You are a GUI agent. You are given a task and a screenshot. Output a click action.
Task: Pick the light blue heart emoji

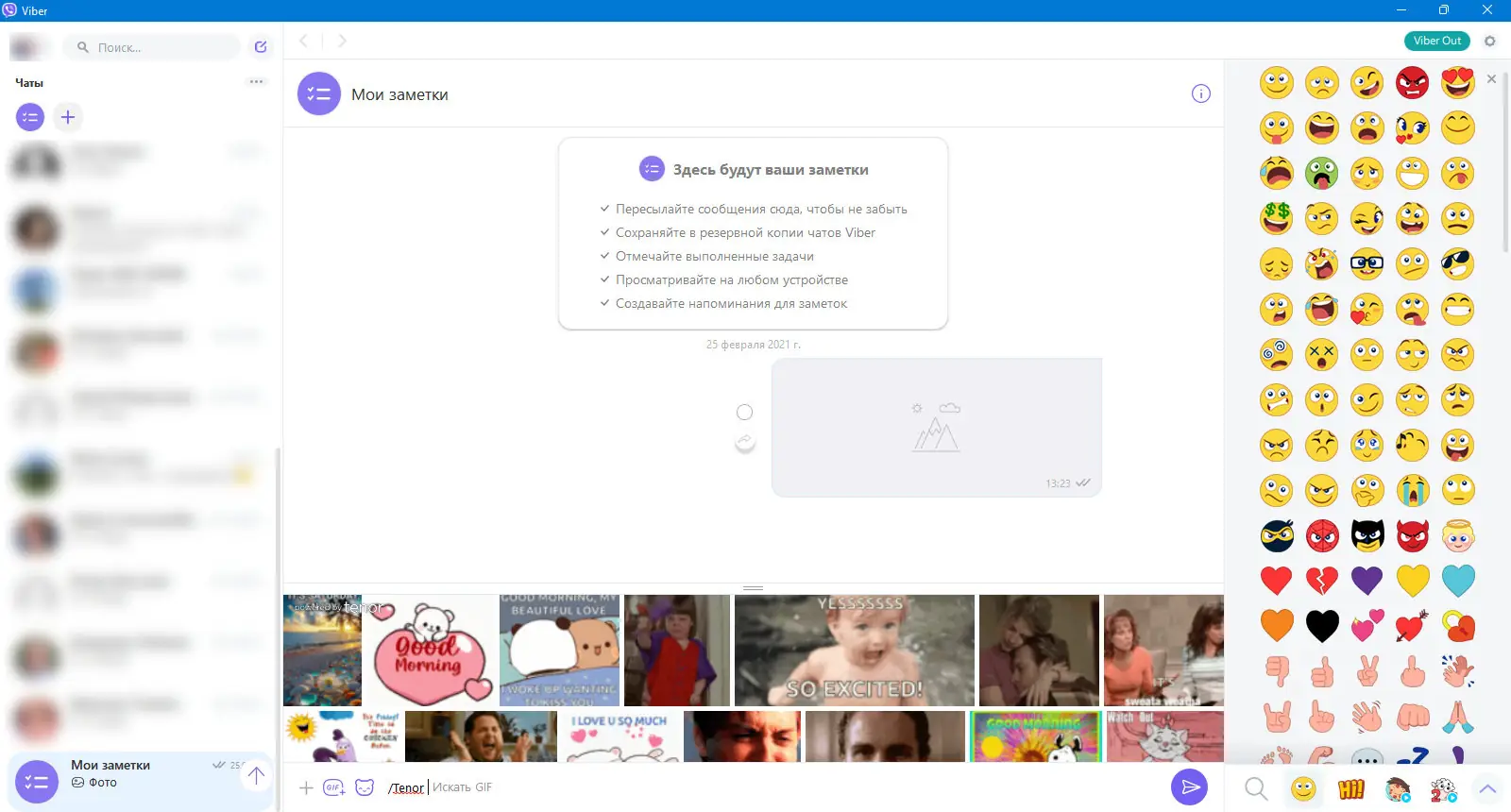[1458, 581]
